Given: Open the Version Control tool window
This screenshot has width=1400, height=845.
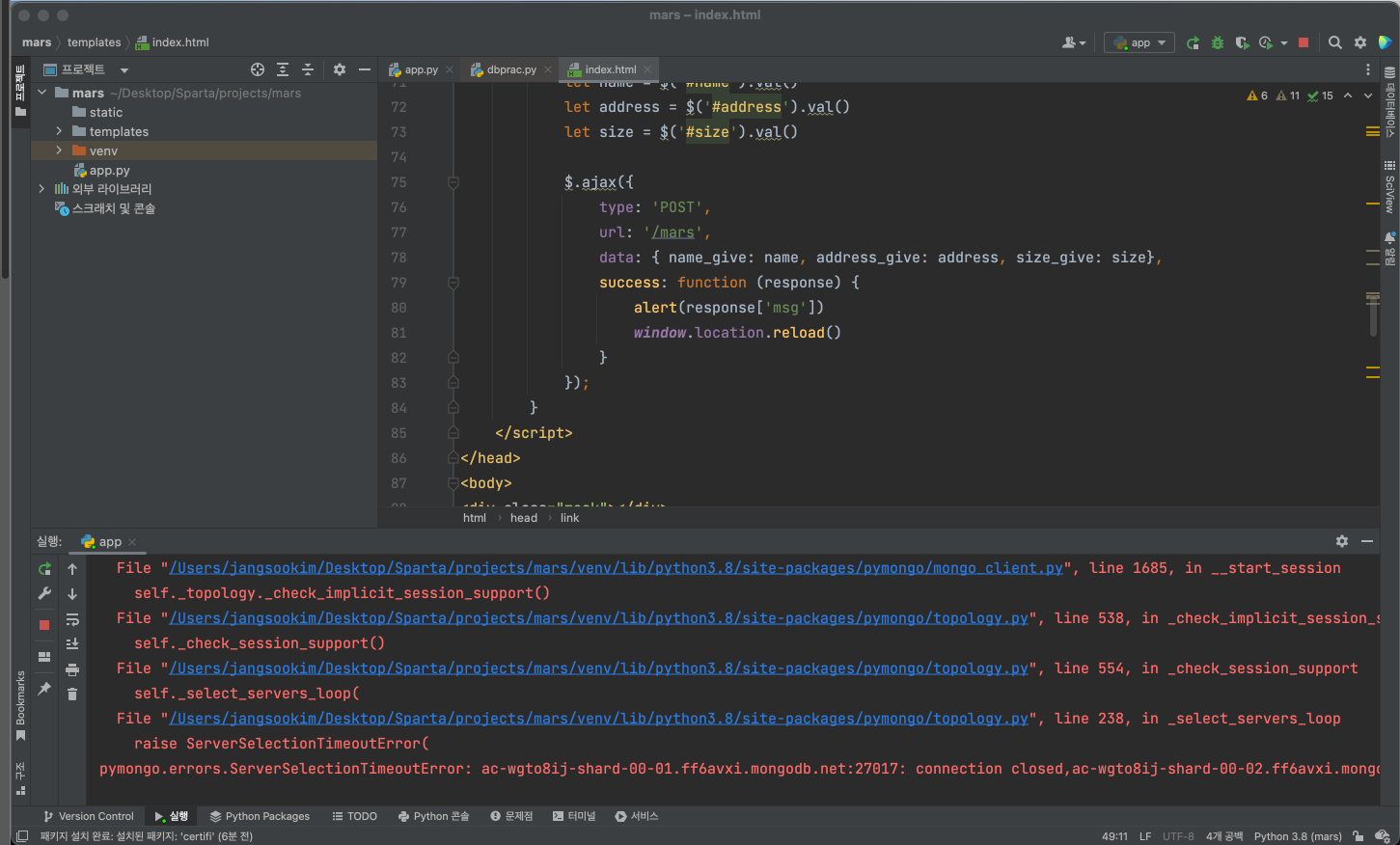Looking at the screenshot, I should (88, 816).
